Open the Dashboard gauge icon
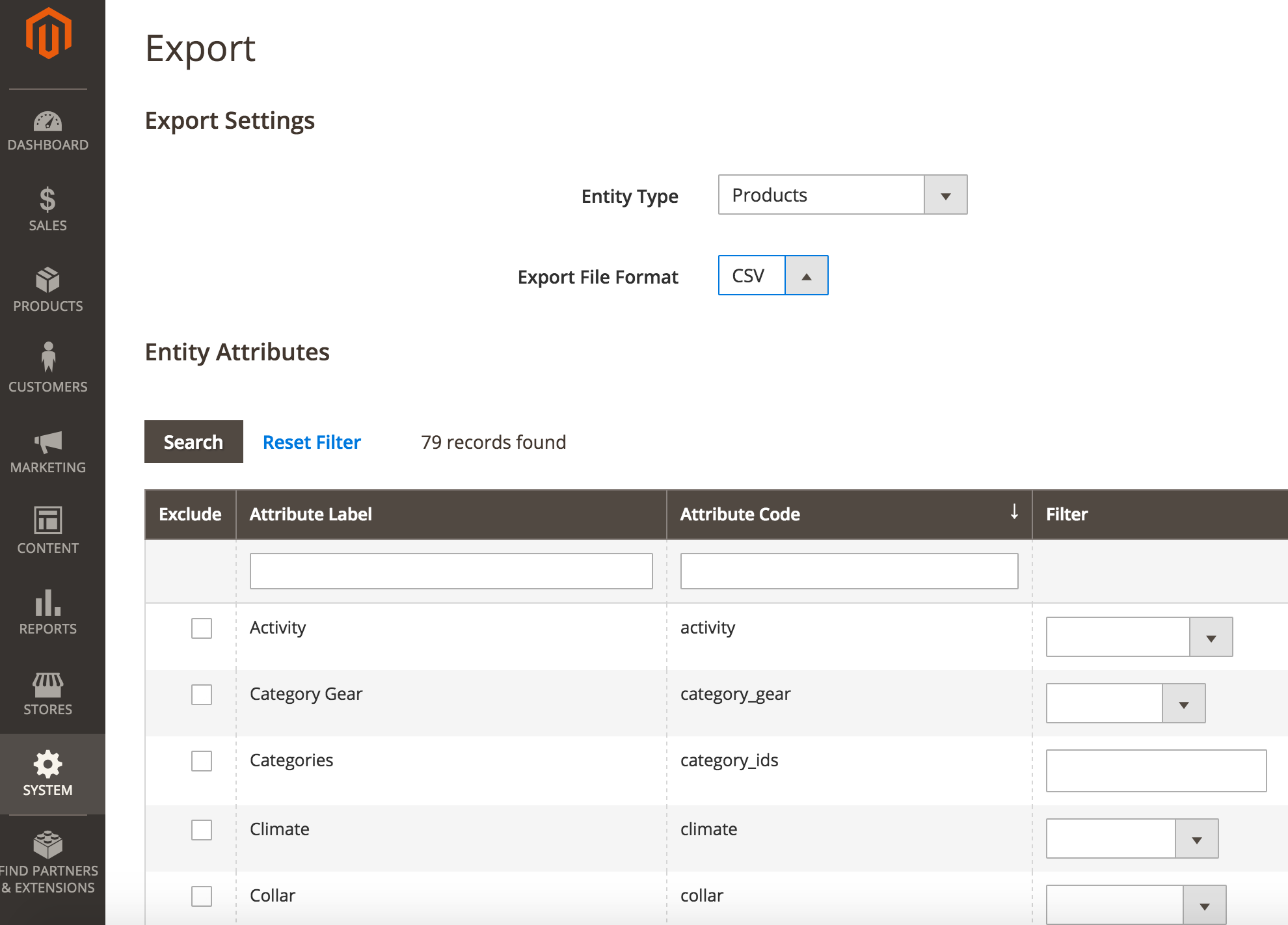The width and height of the screenshot is (1288, 925). (x=47, y=122)
